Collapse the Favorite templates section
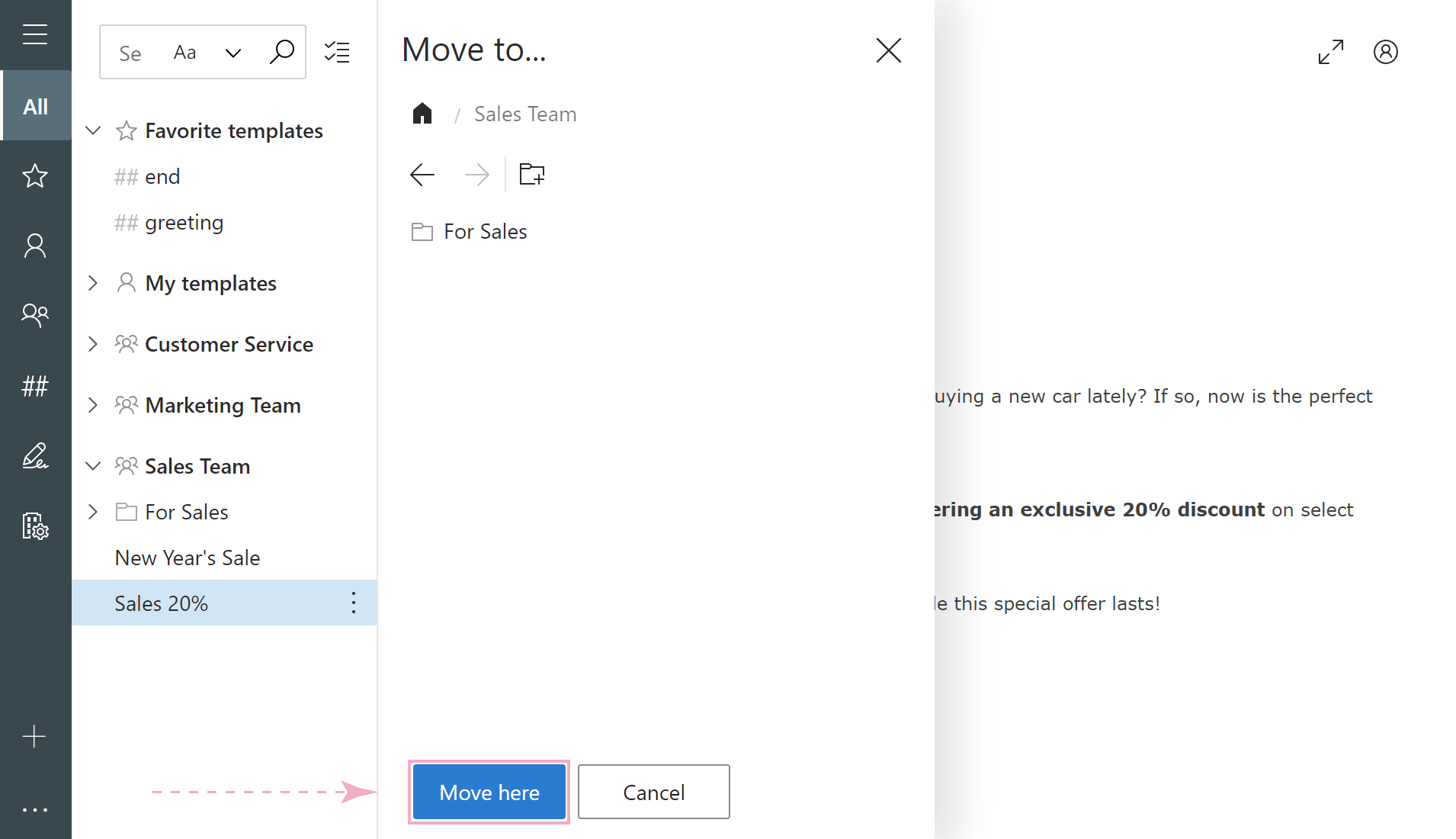 click(93, 130)
